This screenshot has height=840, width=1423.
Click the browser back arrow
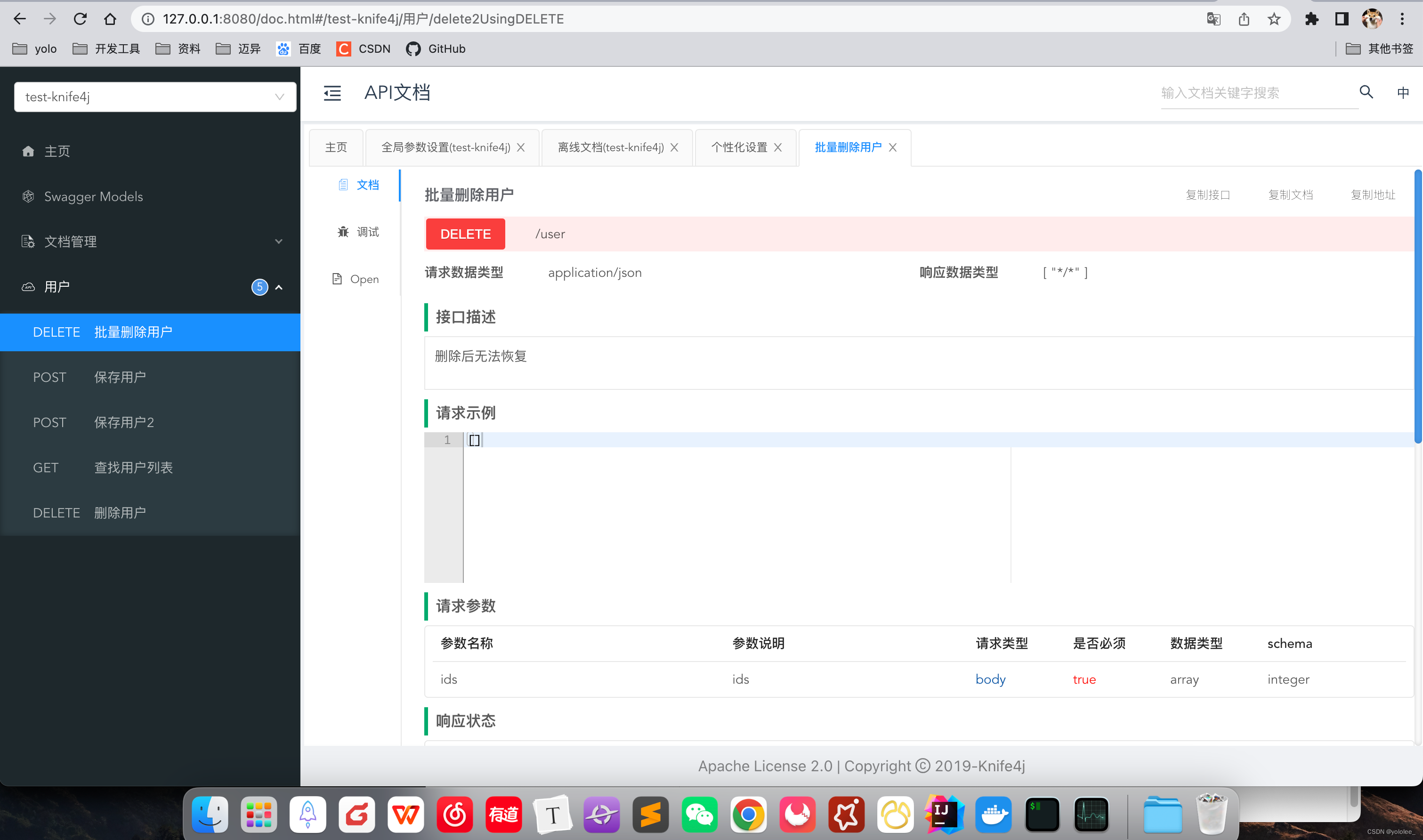(19, 19)
